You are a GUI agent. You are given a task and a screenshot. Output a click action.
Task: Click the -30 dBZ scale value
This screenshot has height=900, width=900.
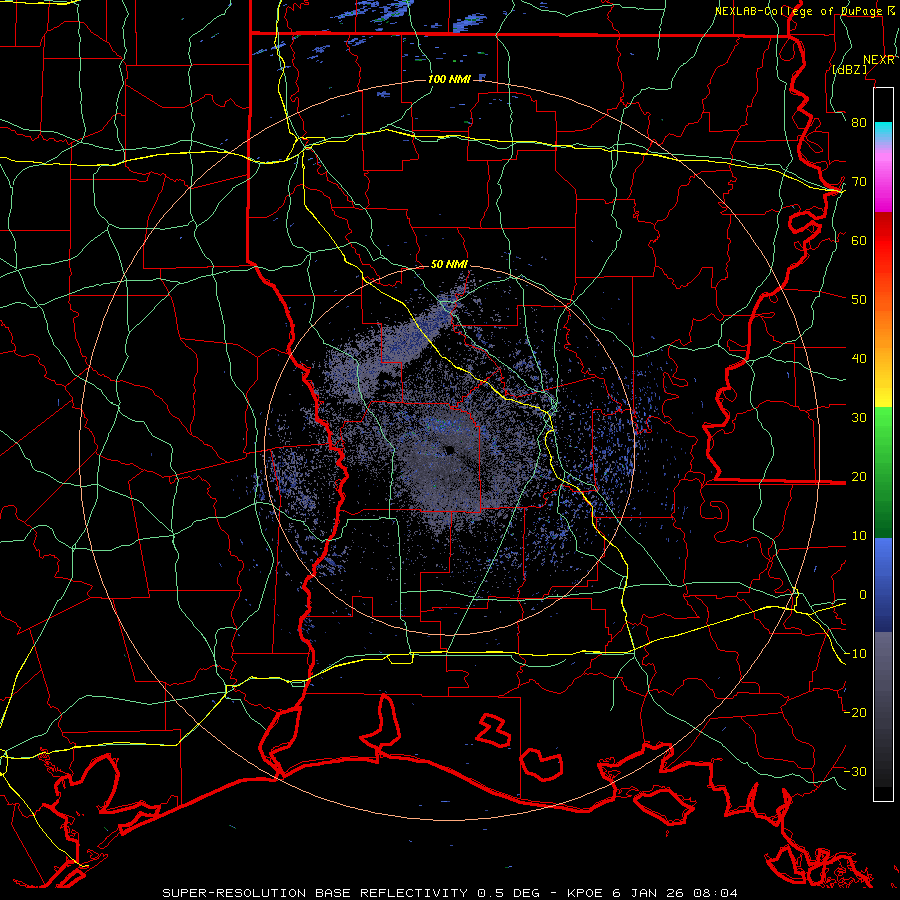click(x=855, y=771)
